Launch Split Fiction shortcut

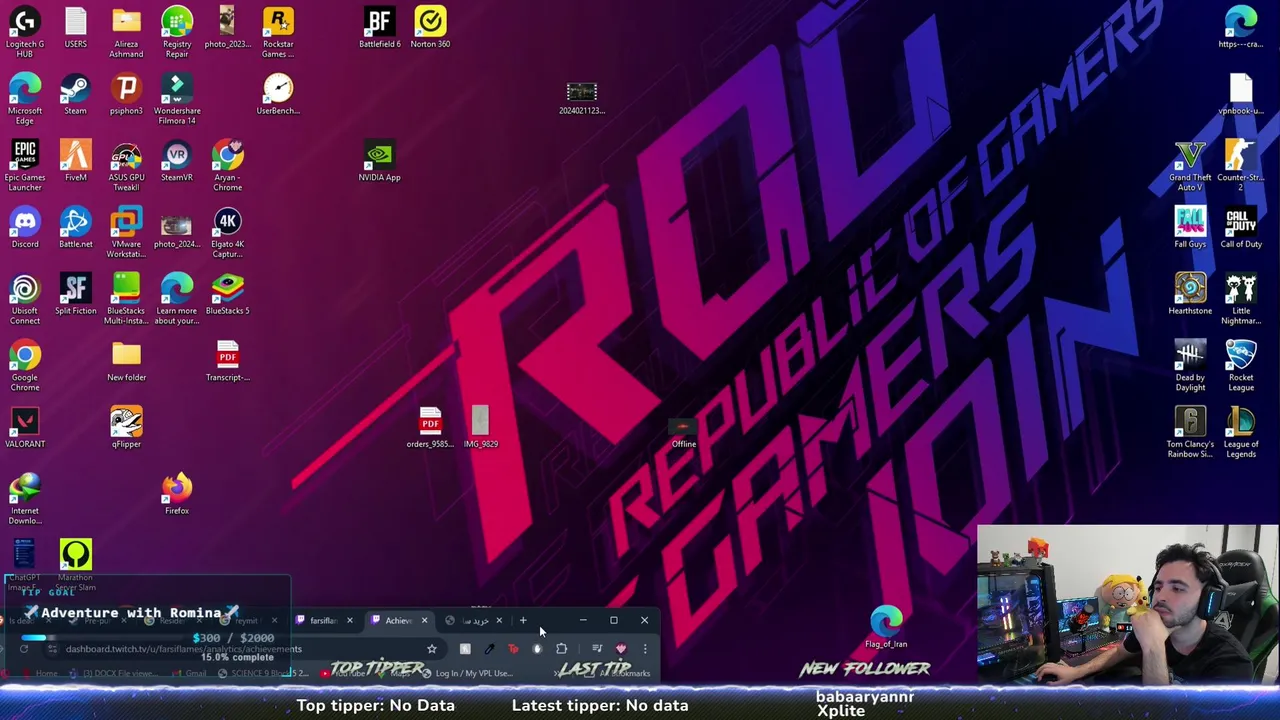click(x=75, y=295)
